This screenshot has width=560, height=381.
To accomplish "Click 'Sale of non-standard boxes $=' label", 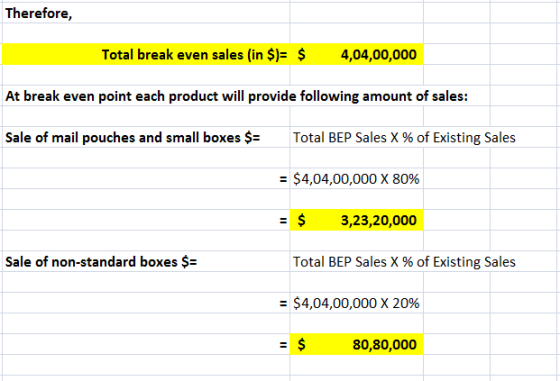I will pyautogui.click(x=101, y=262).
